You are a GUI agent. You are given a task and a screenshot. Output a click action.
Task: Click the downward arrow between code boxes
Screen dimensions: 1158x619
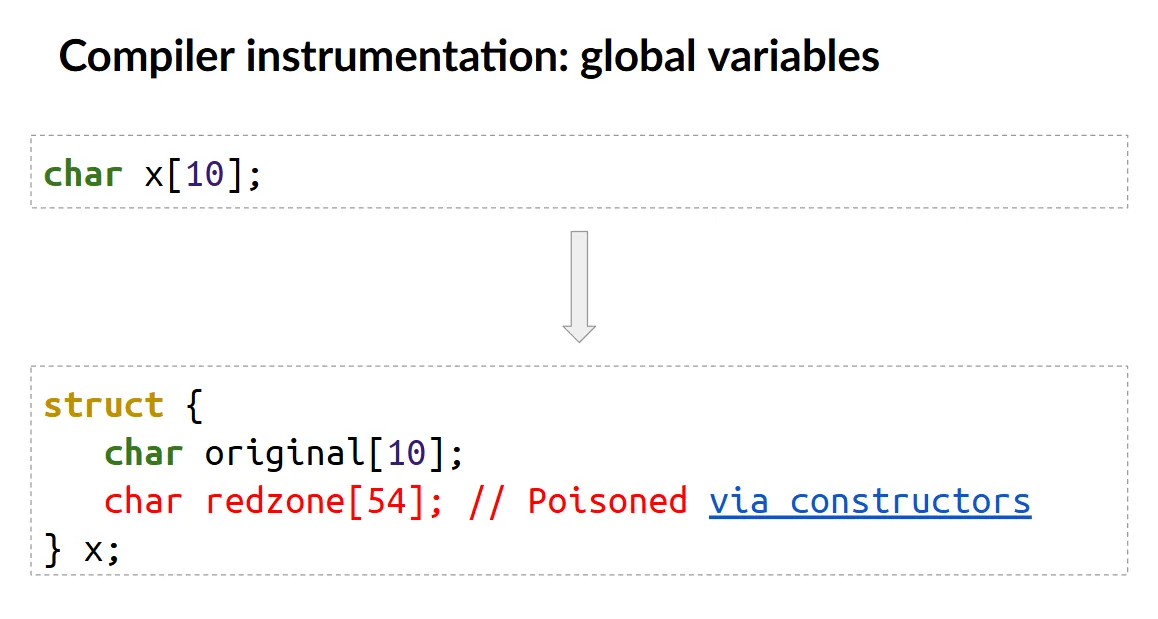(x=579, y=287)
